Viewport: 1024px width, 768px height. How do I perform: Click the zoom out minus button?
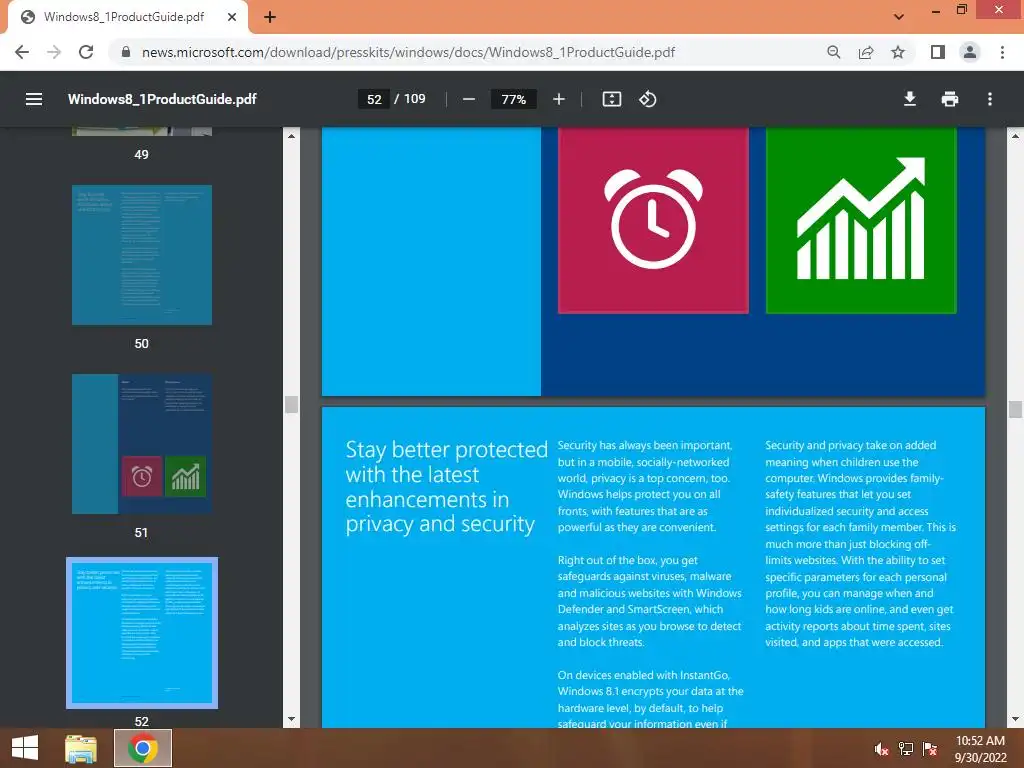pos(468,99)
